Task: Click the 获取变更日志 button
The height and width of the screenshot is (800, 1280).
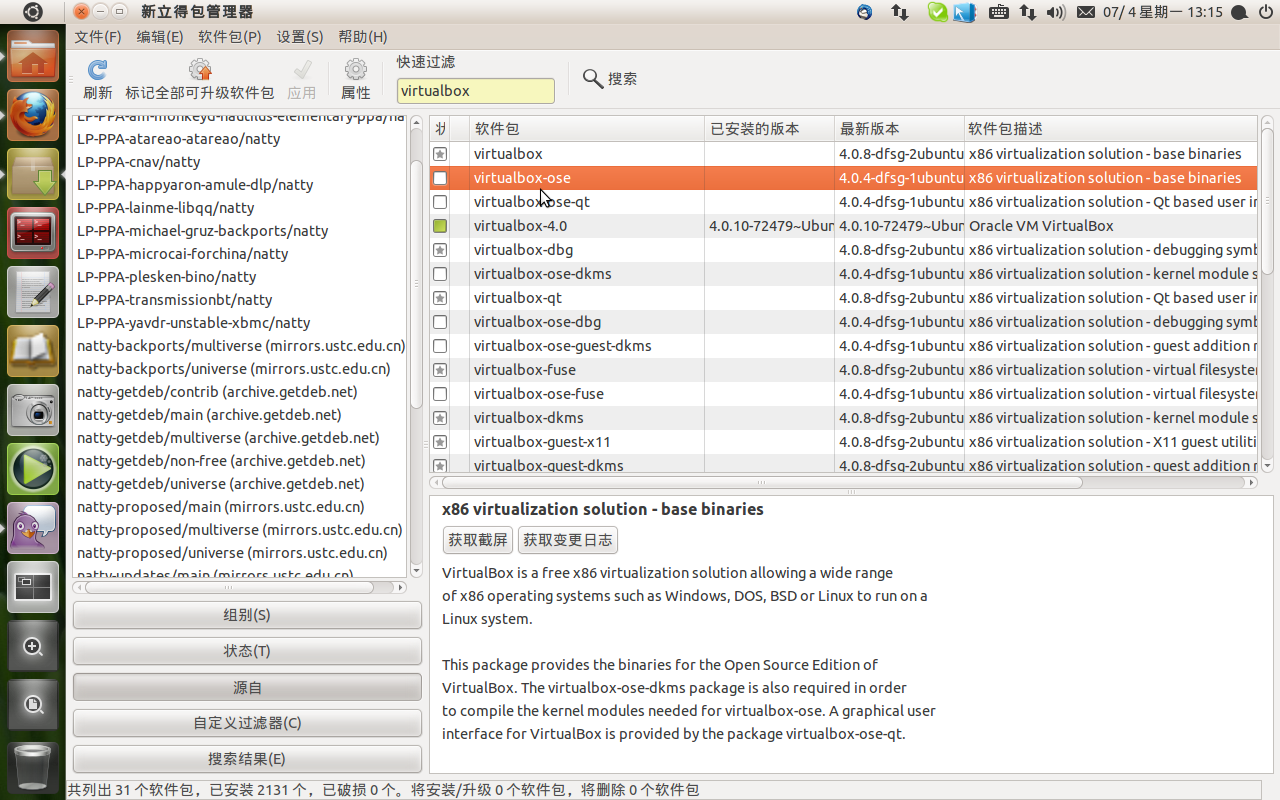Action: click(x=568, y=540)
